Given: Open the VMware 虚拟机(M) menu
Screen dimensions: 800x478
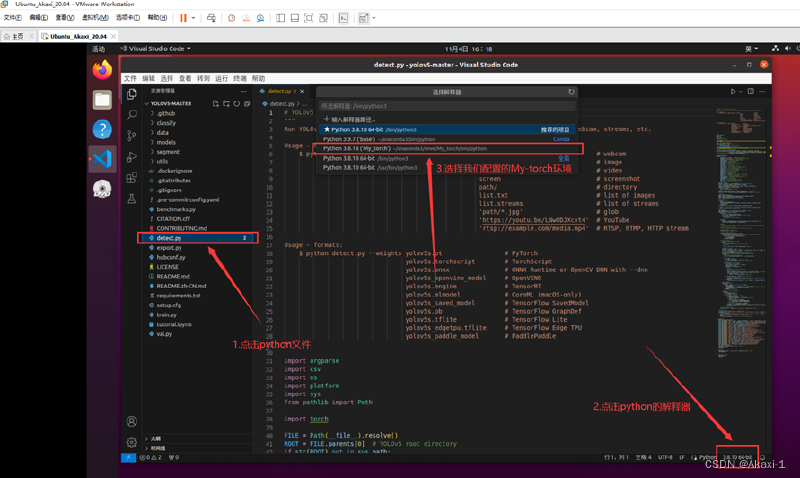Looking at the screenshot, I should point(95,18).
